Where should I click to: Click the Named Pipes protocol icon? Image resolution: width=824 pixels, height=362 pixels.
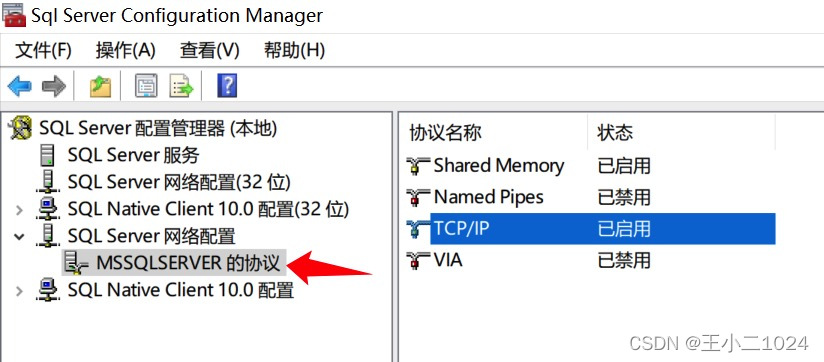[417, 198]
